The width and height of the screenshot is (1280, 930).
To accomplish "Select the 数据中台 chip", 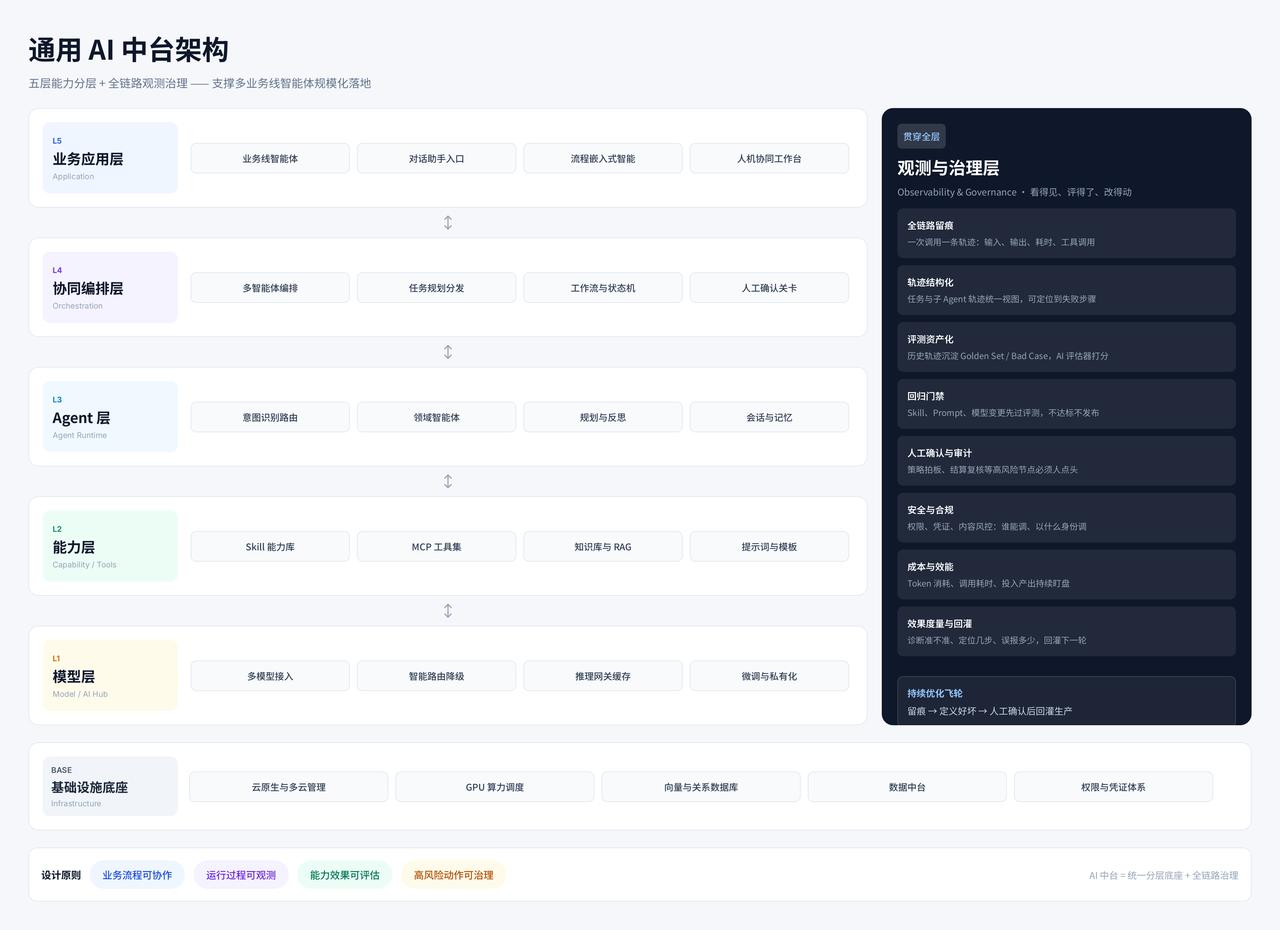I will 907,787.
